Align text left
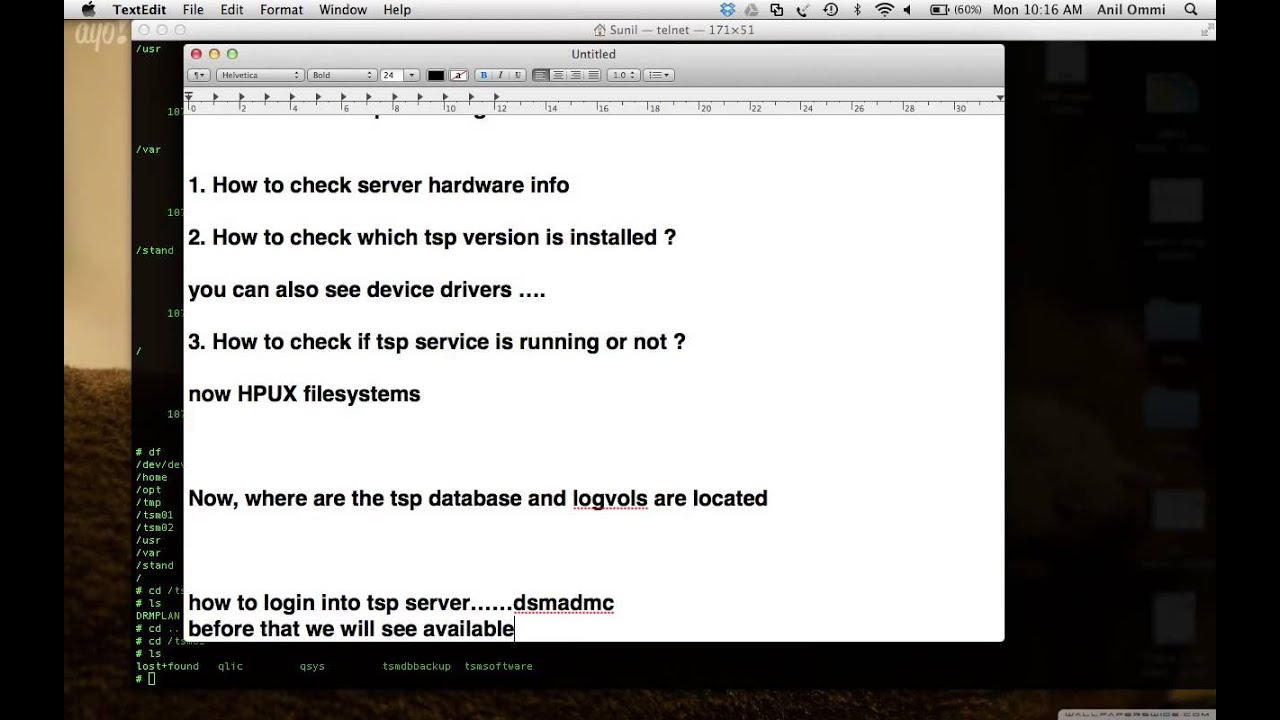This screenshot has height=720, width=1280. click(x=541, y=75)
